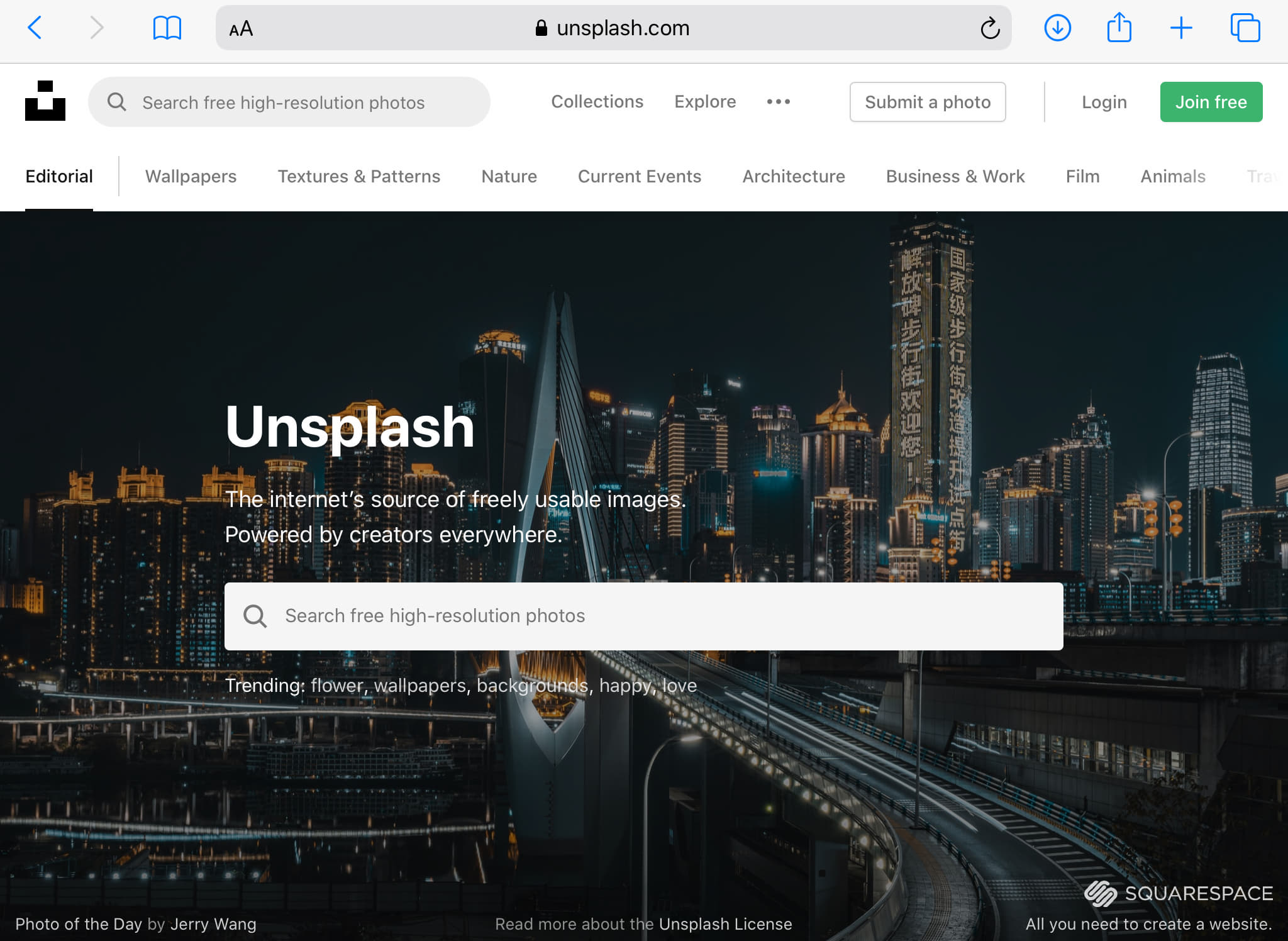This screenshot has width=1288, height=941.
Task: Show all tabs overview icon
Action: tap(1245, 28)
